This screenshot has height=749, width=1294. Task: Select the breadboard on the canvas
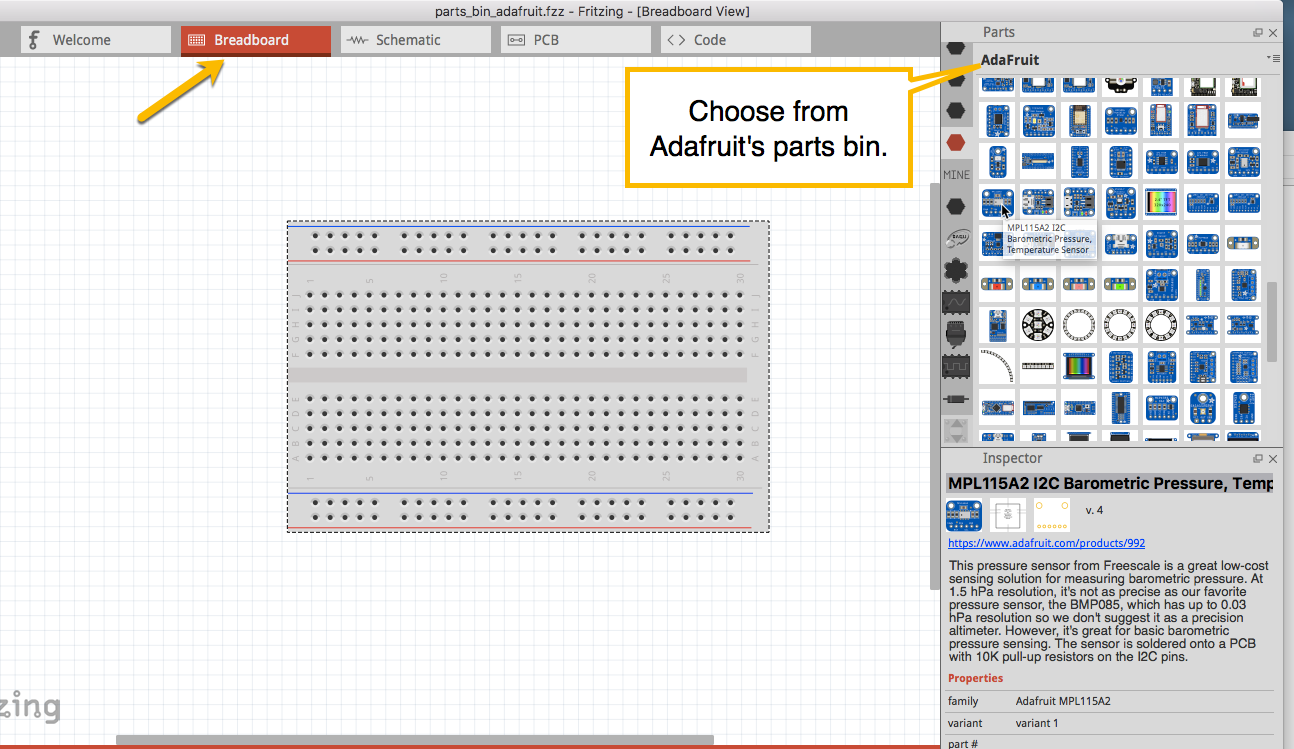click(528, 376)
